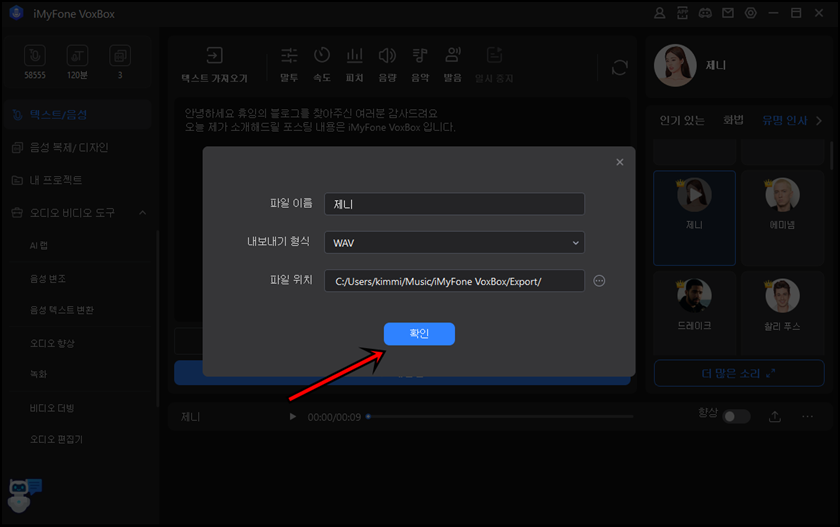Select the 찰리 푸스 voice card

point(782,313)
